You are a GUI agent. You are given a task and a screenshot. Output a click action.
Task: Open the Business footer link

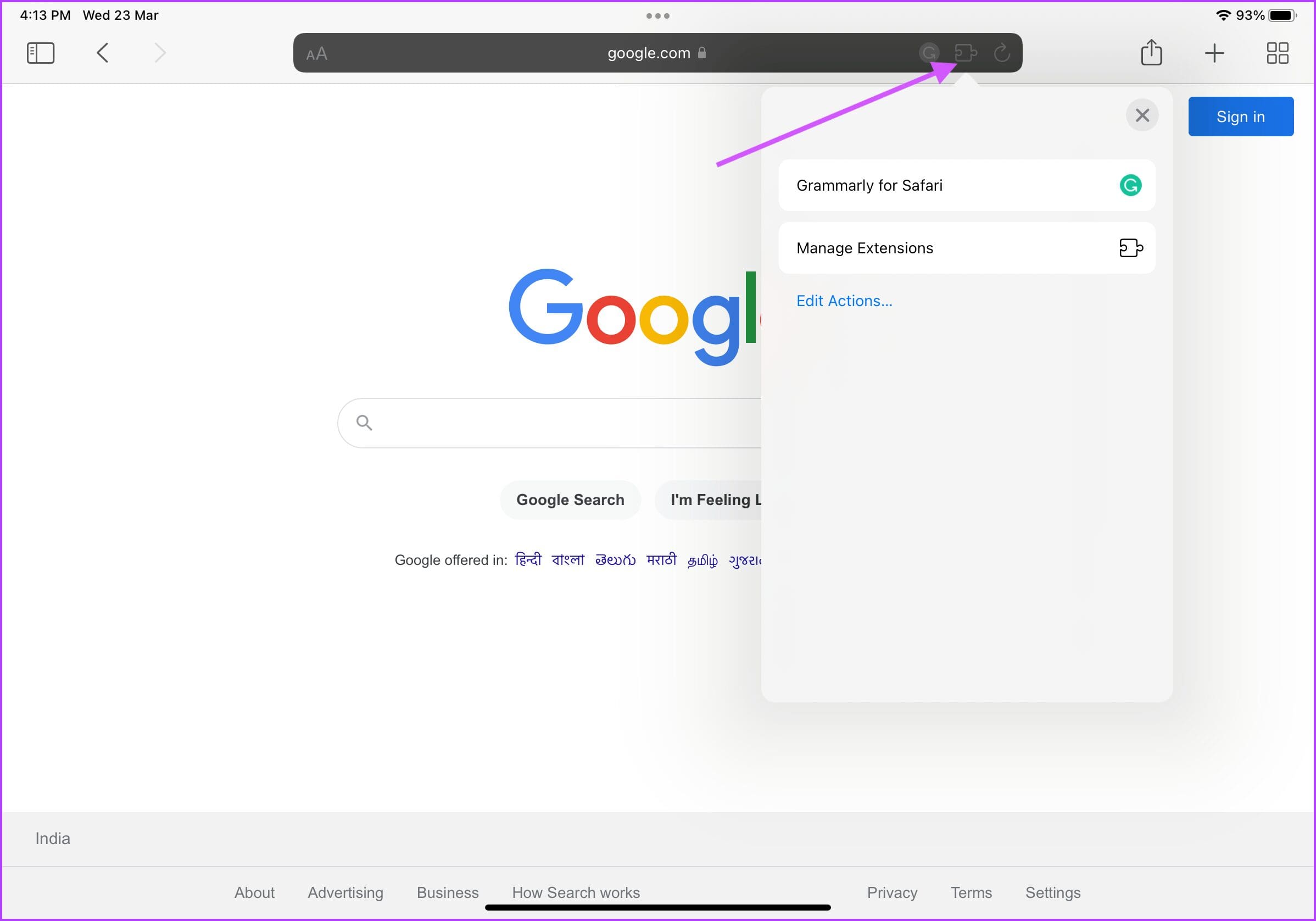pyautogui.click(x=447, y=892)
